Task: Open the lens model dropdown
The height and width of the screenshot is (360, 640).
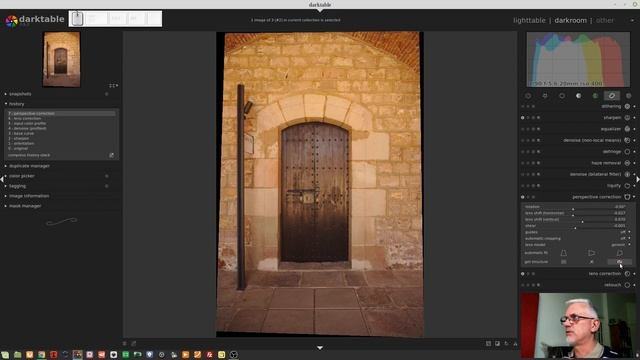Action: (x=577, y=245)
